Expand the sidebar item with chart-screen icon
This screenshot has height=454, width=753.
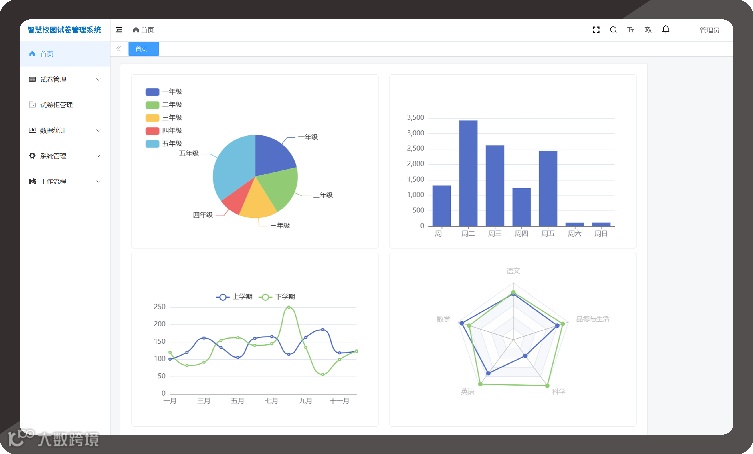tap(65, 131)
